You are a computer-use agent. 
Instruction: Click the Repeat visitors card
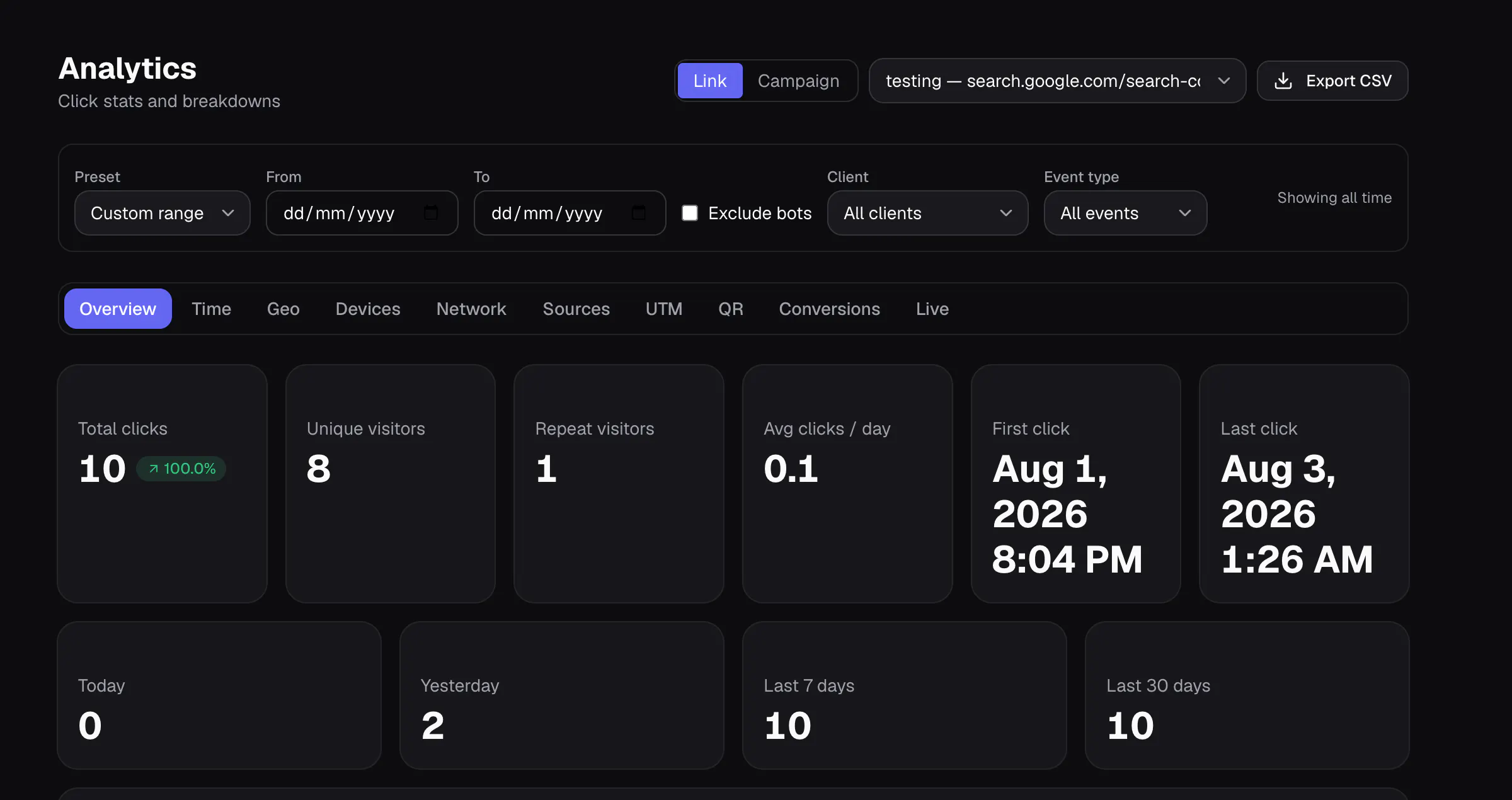coord(619,484)
